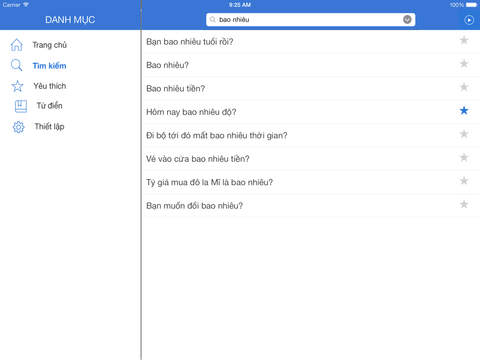Go to Trang chủ menu item
The image size is (480, 360).
click(50, 45)
